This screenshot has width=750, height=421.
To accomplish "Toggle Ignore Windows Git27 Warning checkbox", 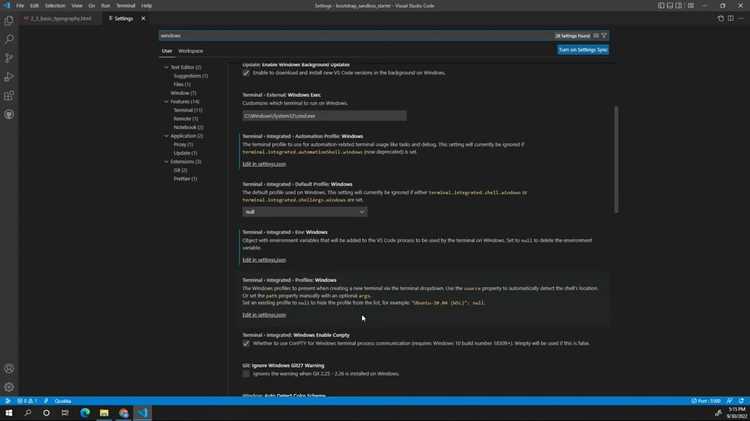I will (x=246, y=374).
